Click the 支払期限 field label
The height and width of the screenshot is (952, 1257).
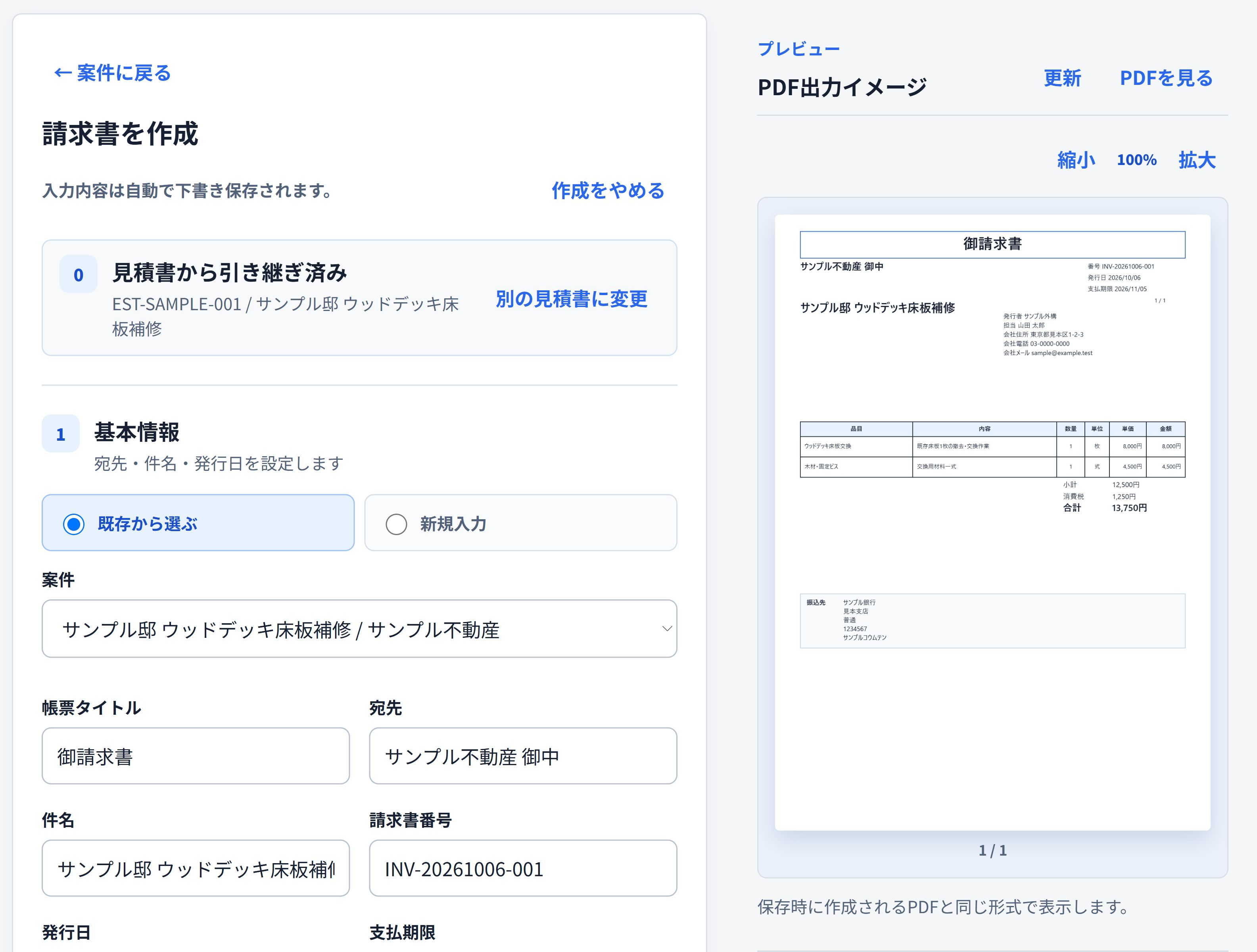click(402, 932)
